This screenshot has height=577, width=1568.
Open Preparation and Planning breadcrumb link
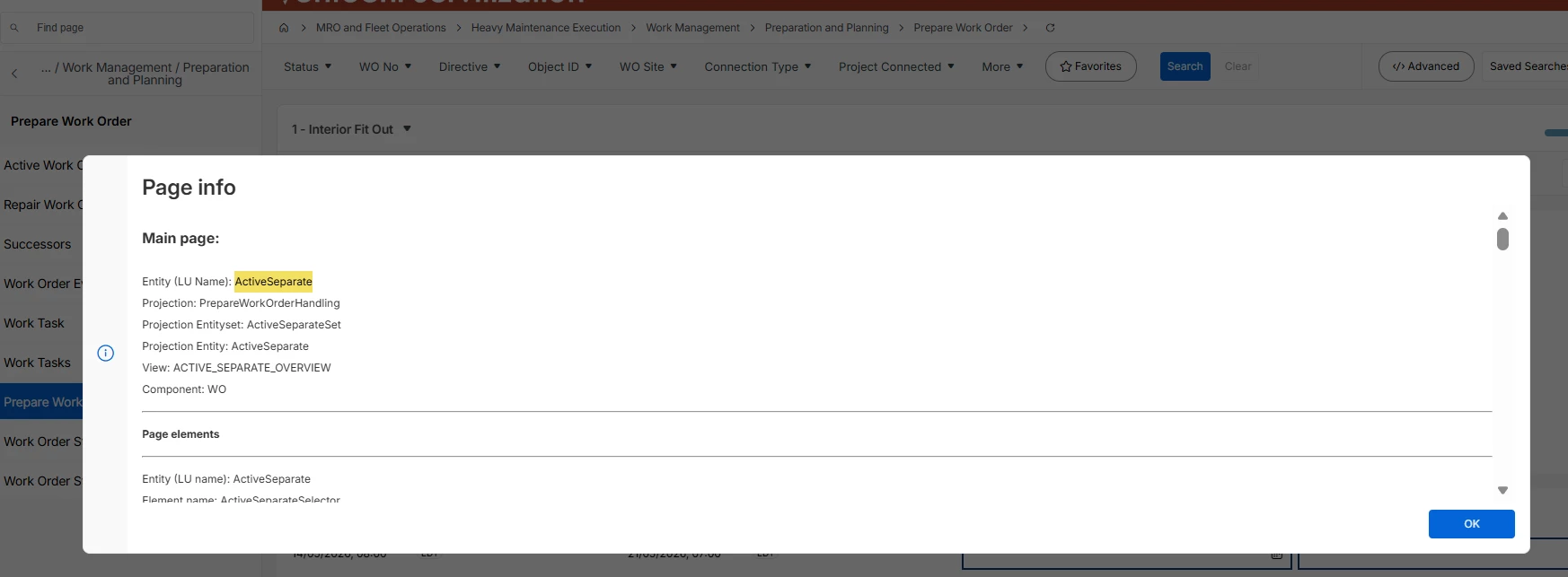[827, 28]
